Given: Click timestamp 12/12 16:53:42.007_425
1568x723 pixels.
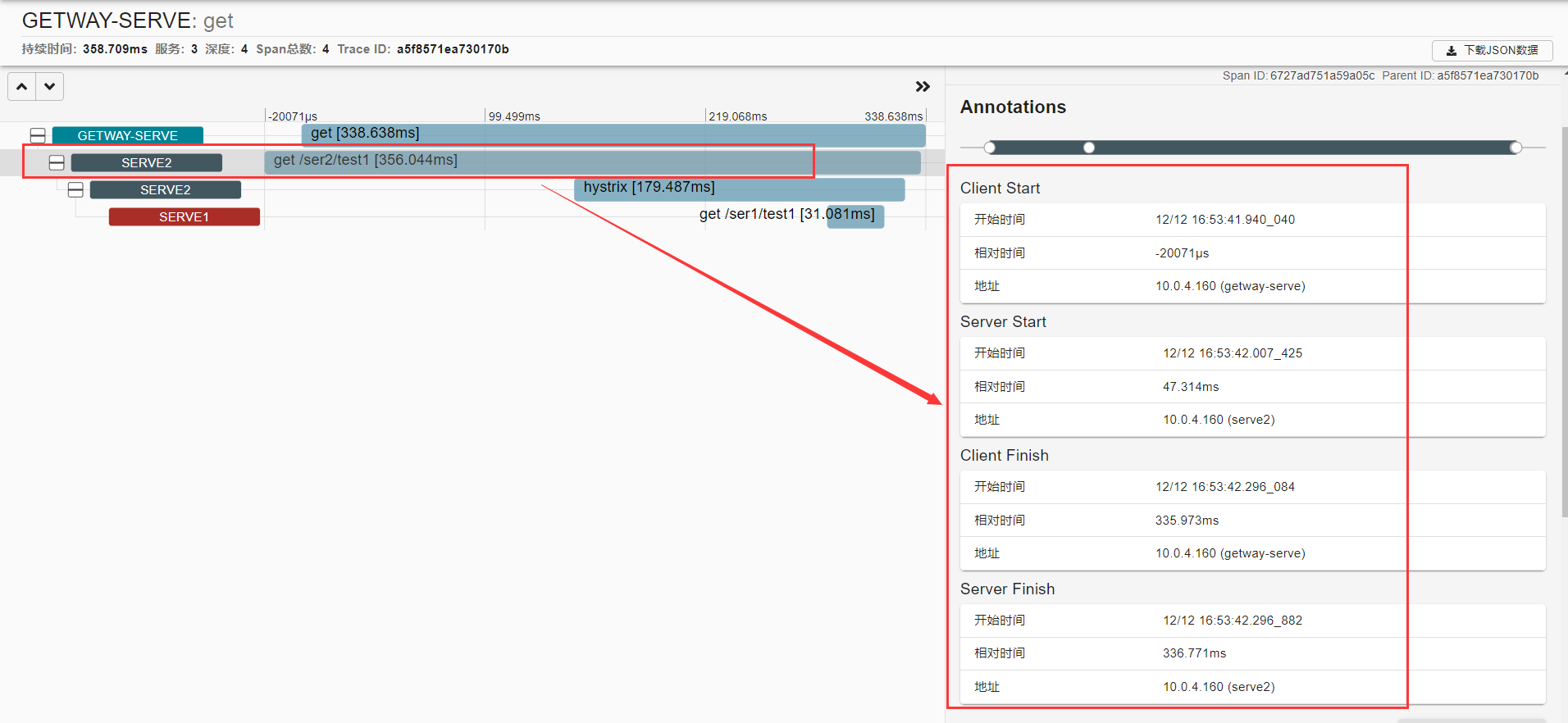Looking at the screenshot, I should 1233,353.
